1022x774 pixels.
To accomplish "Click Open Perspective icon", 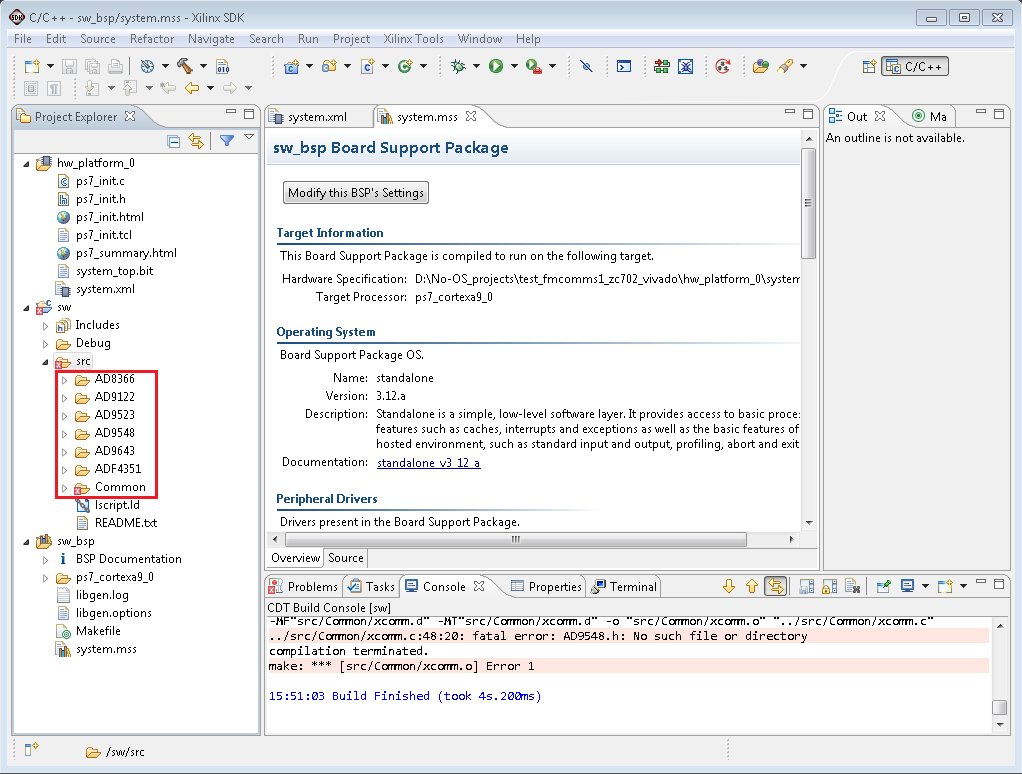I will 869,66.
